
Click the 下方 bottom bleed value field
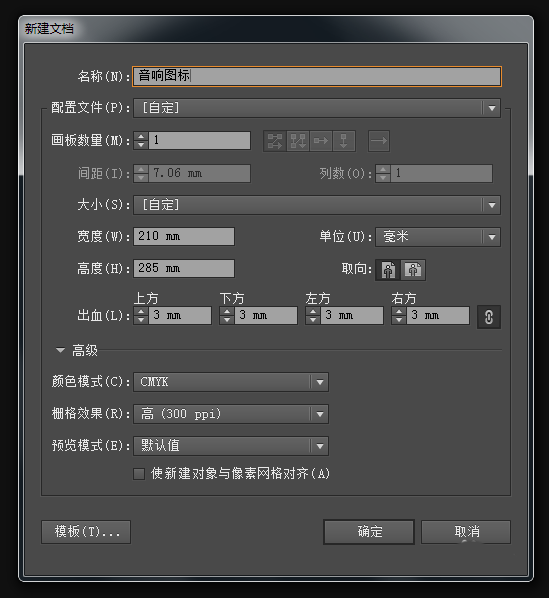coord(266,316)
